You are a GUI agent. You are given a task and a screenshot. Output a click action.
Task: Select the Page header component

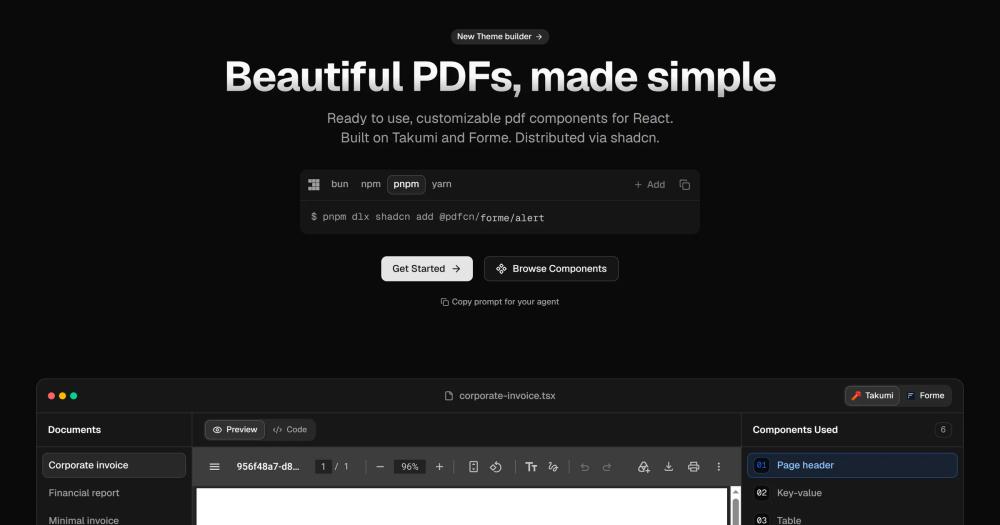click(x=852, y=465)
